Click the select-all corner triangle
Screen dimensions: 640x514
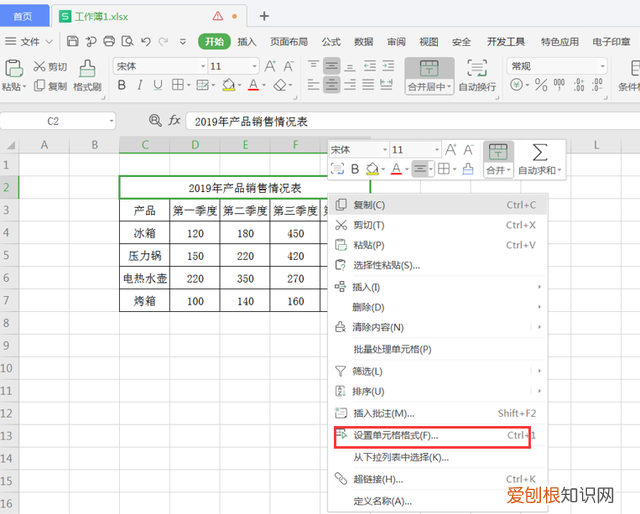[11, 145]
